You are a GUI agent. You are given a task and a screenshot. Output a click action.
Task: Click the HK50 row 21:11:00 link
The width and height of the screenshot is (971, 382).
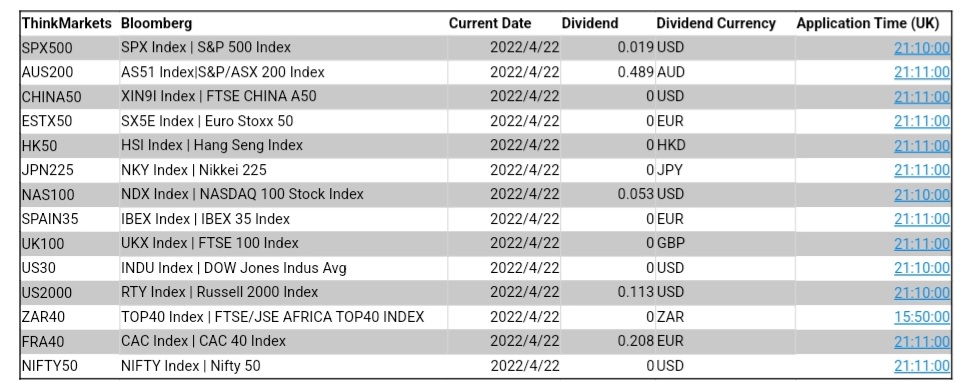click(921, 145)
